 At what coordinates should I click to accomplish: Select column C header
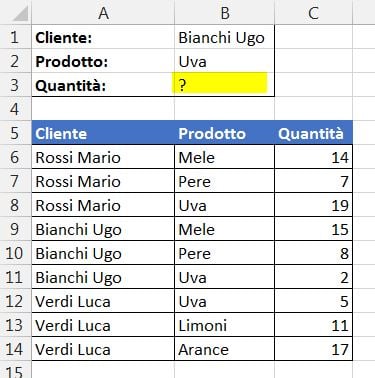pyautogui.click(x=313, y=13)
